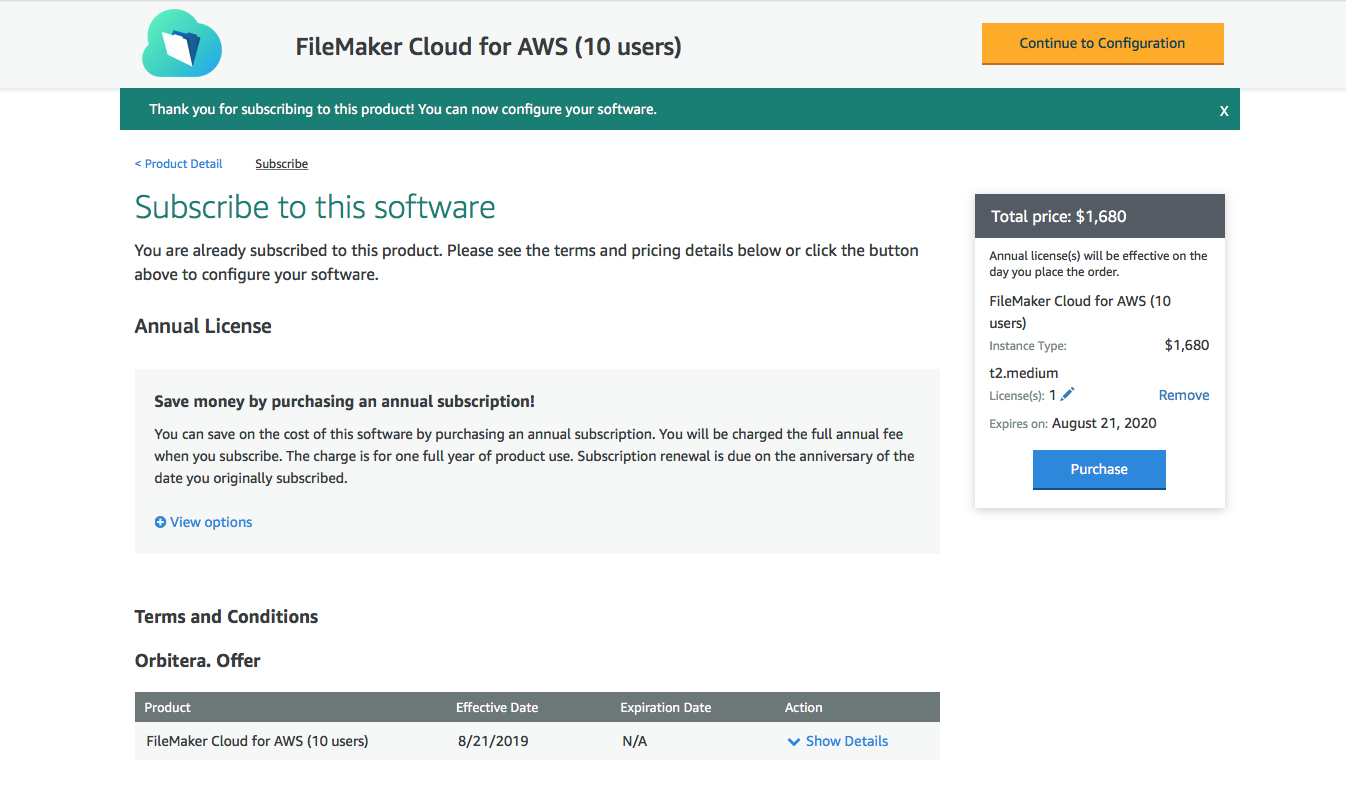The height and width of the screenshot is (797, 1346).
Task: Remove the t2.medium license entry
Action: click(1183, 394)
